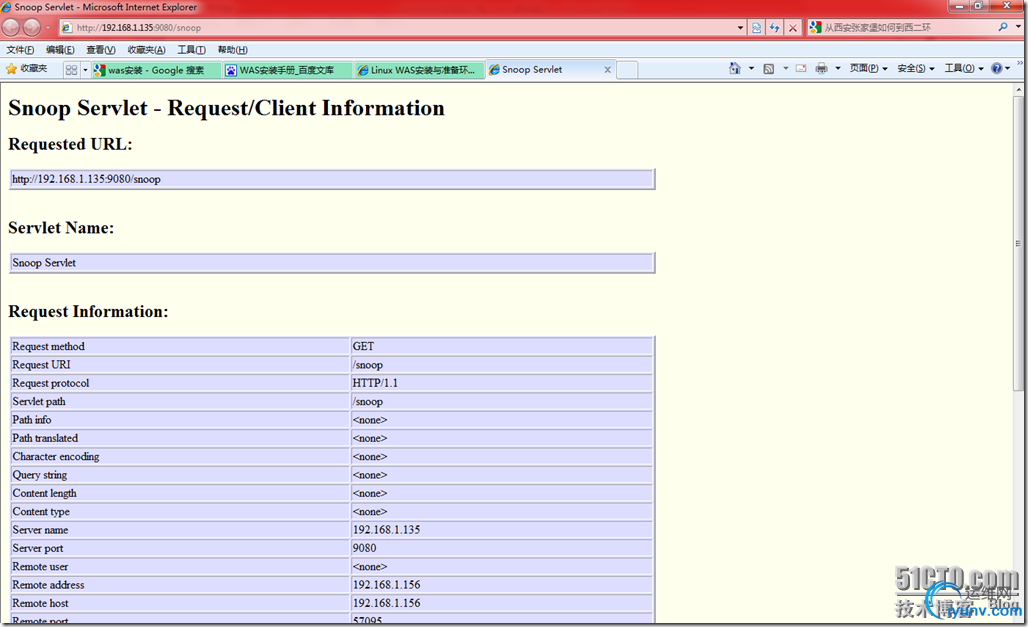Click the vertical scrollbar thumb
Image resolution: width=1028 pixels, height=627 pixels.
1018,243
